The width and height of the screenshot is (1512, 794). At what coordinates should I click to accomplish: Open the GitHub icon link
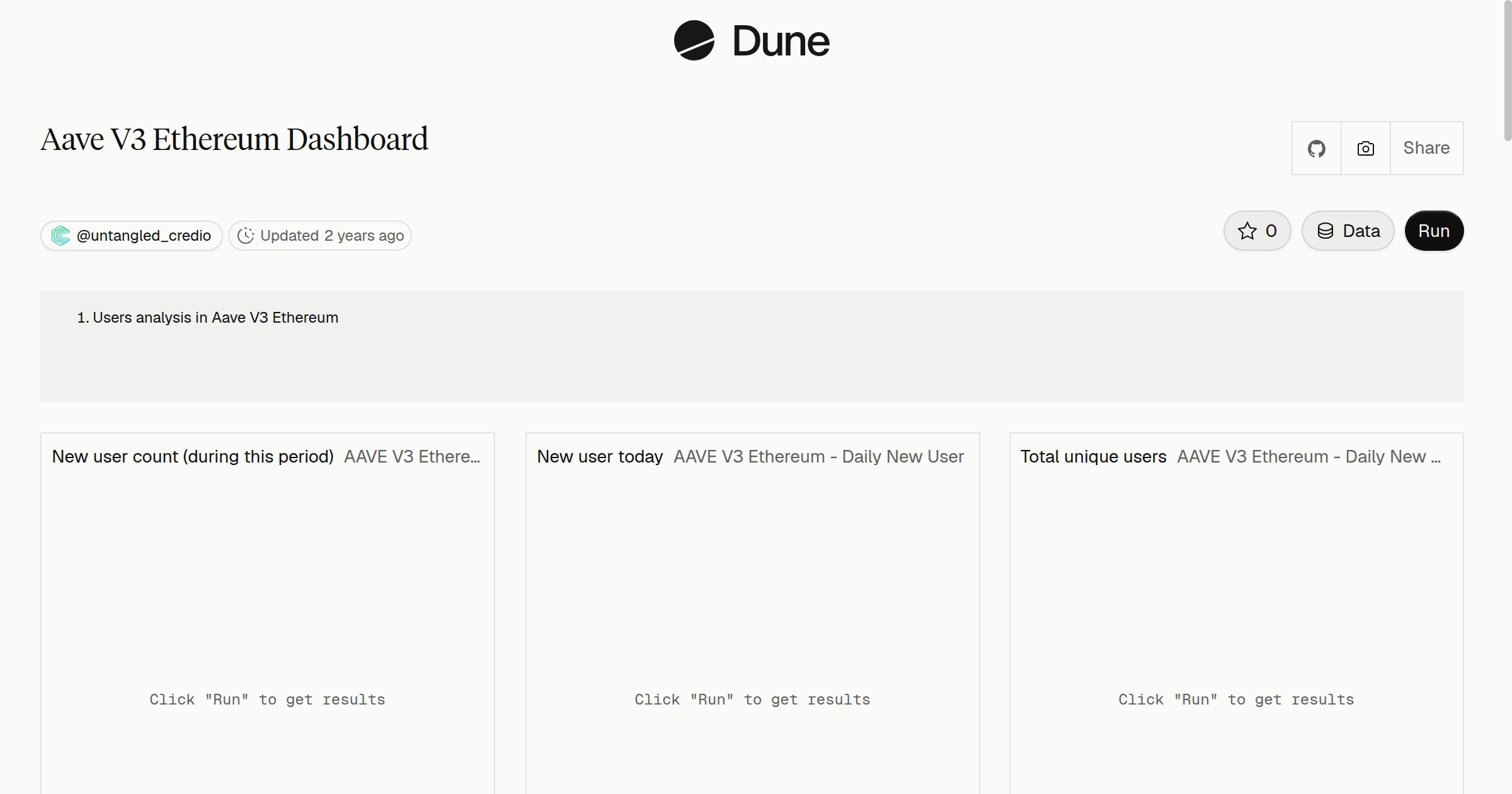pos(1316,148)
